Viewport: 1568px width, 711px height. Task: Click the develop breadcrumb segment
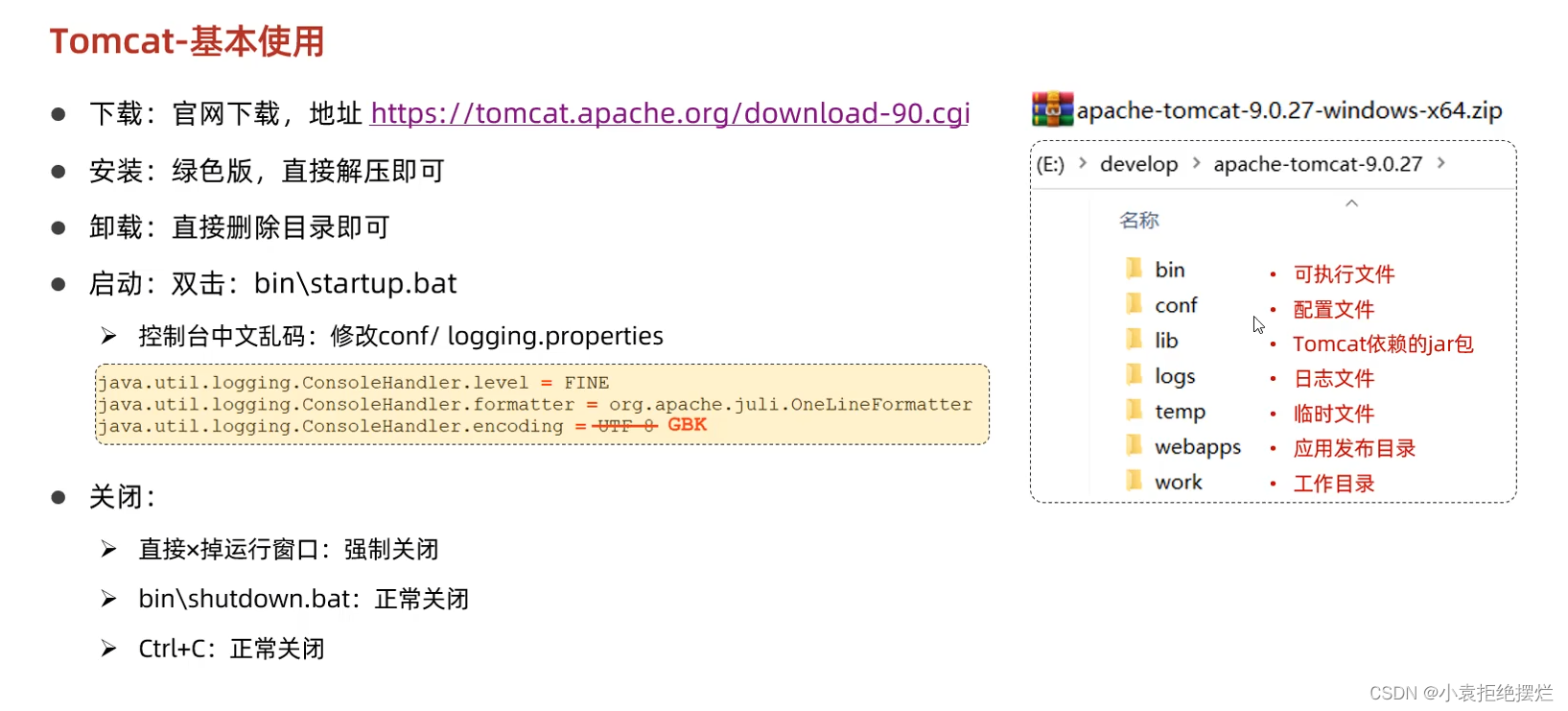[1138, 164]
